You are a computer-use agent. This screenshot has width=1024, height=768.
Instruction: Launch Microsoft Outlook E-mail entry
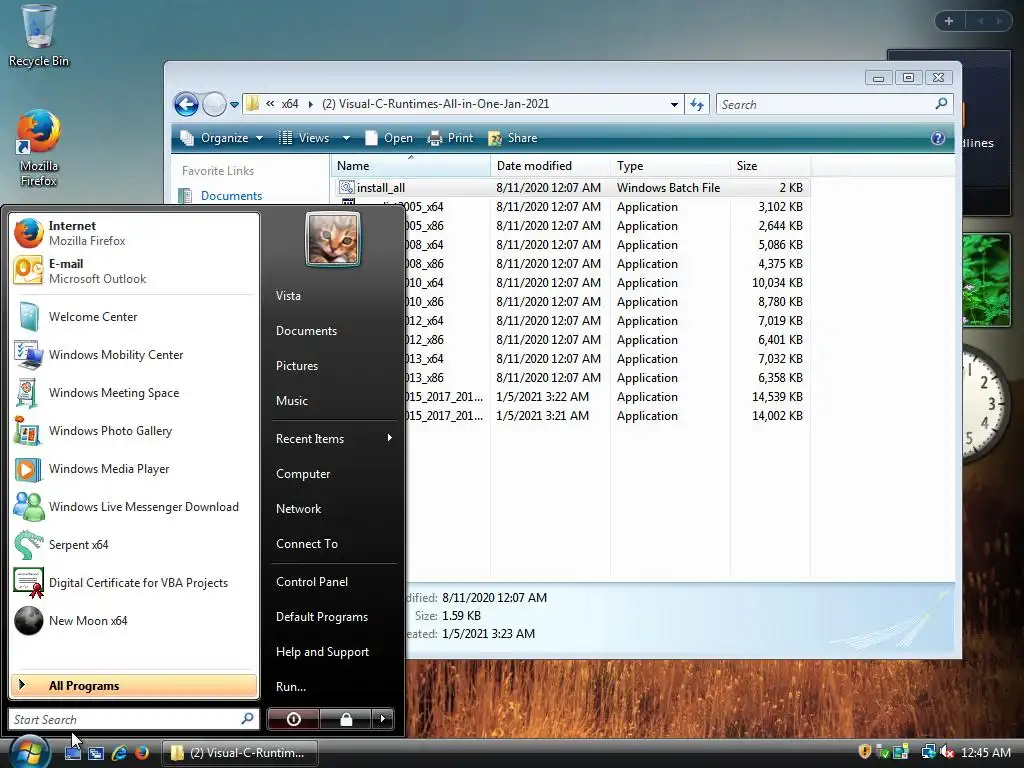point(135,271)
